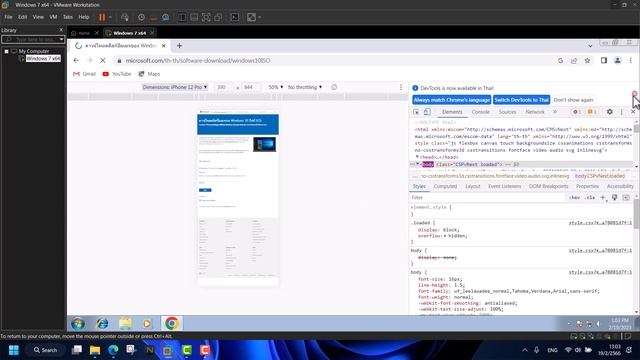Pause the VM using the orange pause button
The height and width of the screenshot is (360, 640).
[x=102, y=17]
